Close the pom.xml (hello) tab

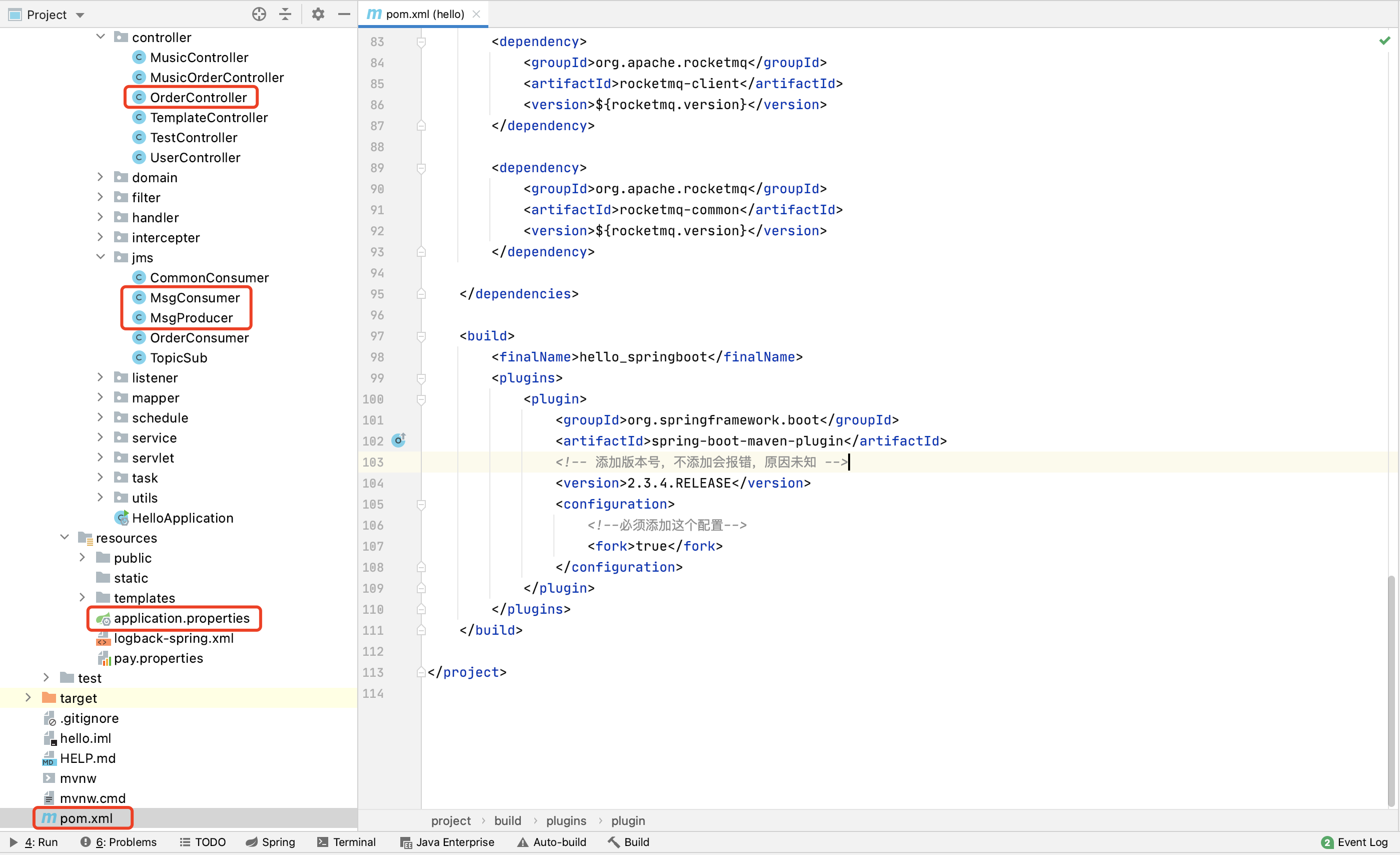point(477,14)
